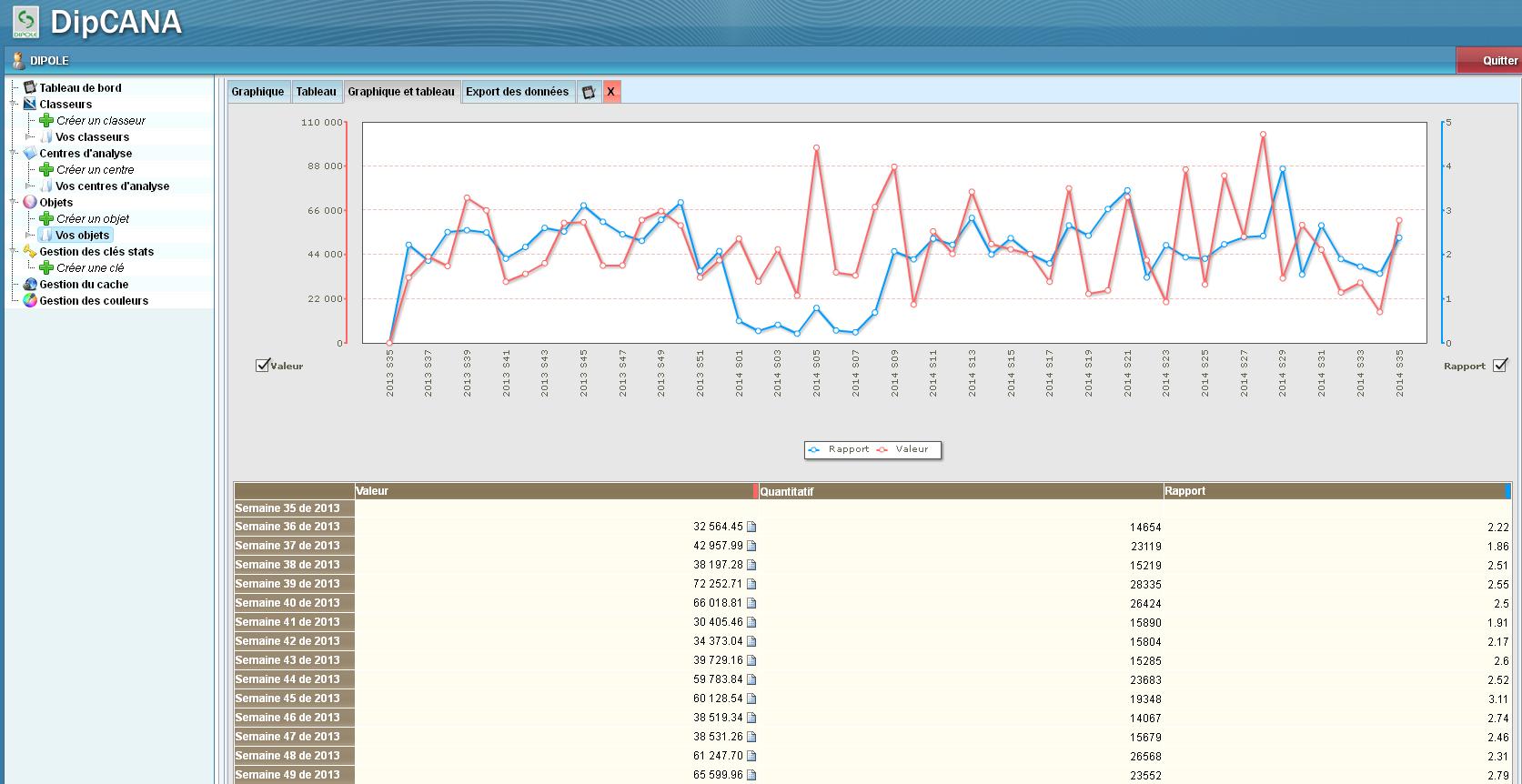
Task: Collapse the Centres d'analyse tree node
Action: [x=15, y=153]
